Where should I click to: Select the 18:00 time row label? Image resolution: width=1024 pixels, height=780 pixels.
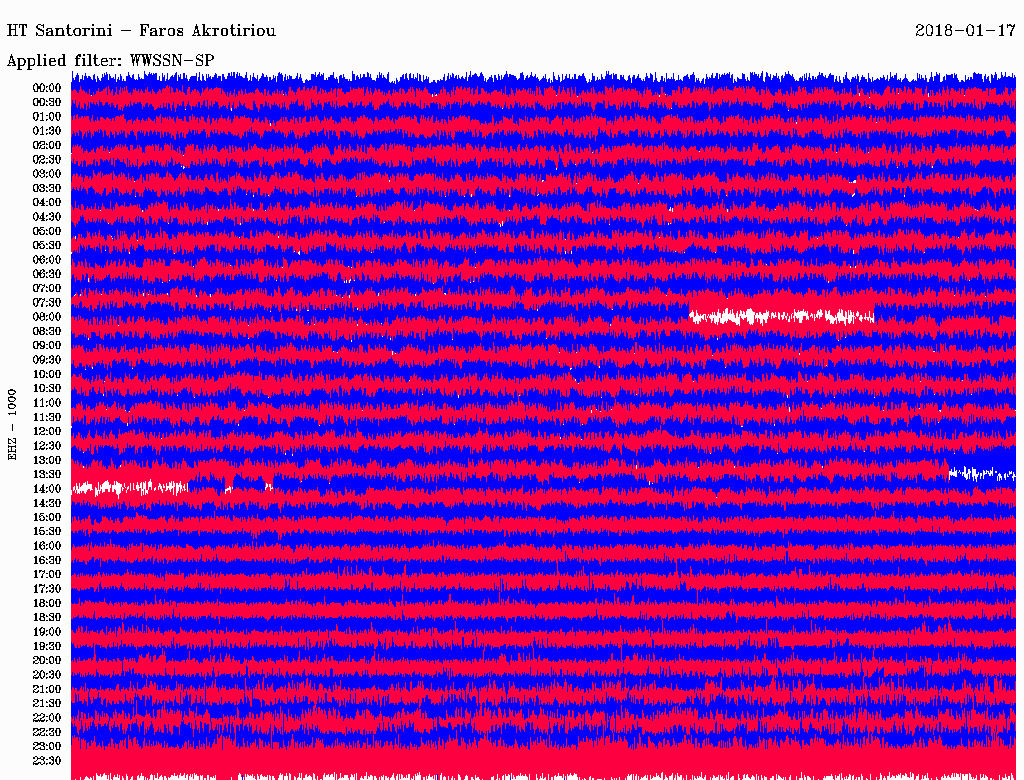click(47, 604)
